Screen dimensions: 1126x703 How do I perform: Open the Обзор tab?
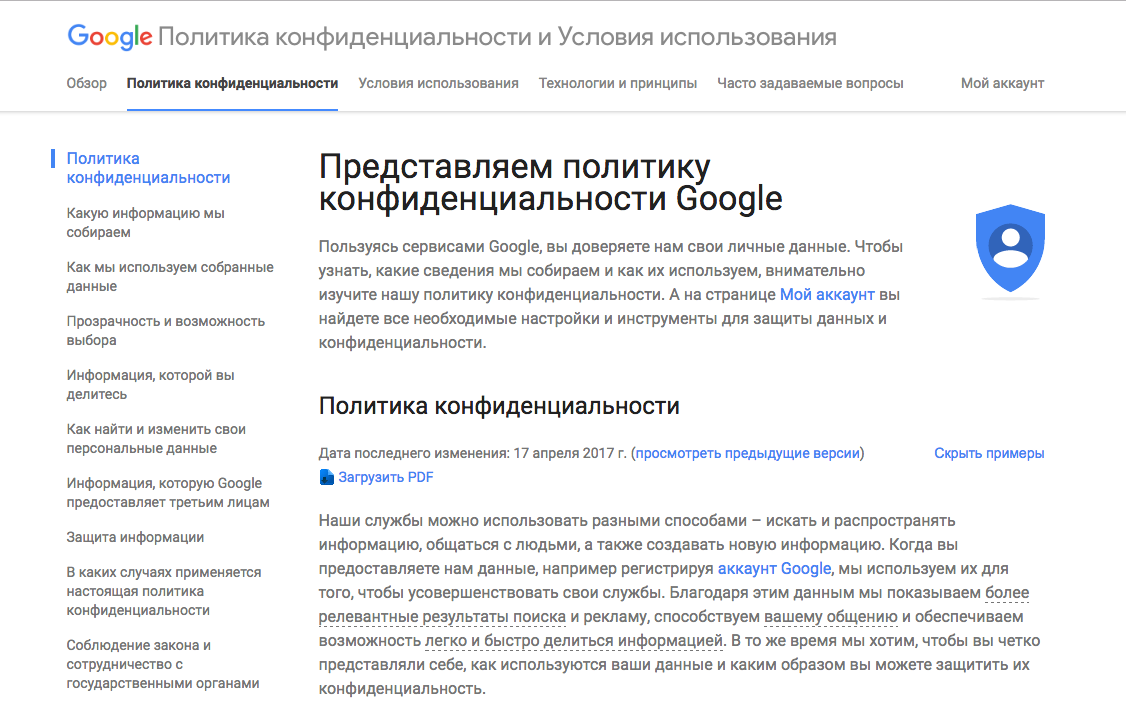tap(87, 83)
